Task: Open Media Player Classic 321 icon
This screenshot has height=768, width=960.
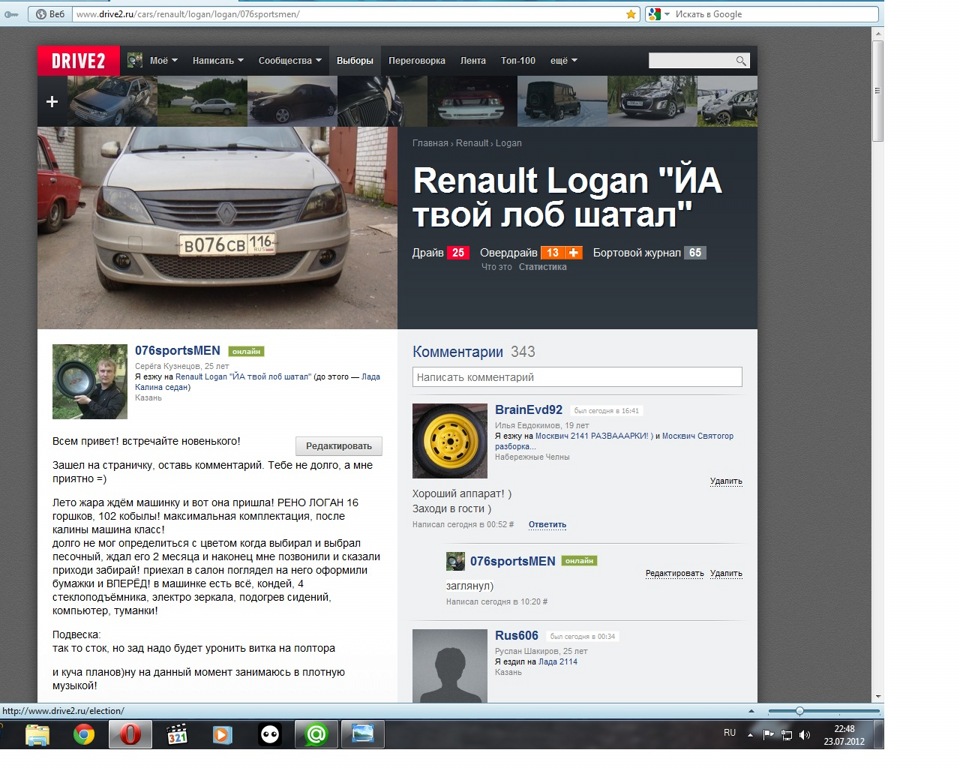Action: [177, 734]
